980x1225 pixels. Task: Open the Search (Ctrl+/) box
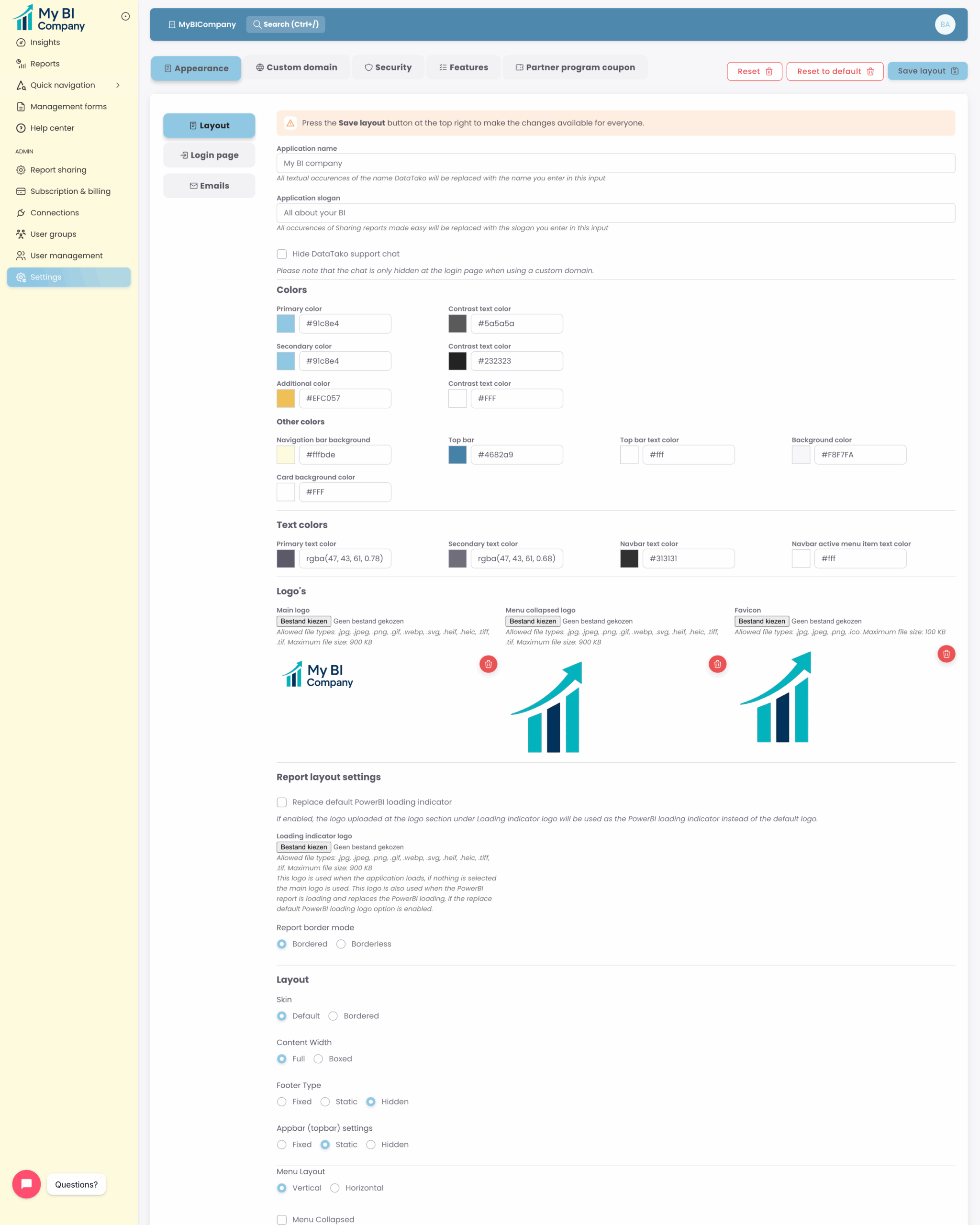click(x=285, y=24)
